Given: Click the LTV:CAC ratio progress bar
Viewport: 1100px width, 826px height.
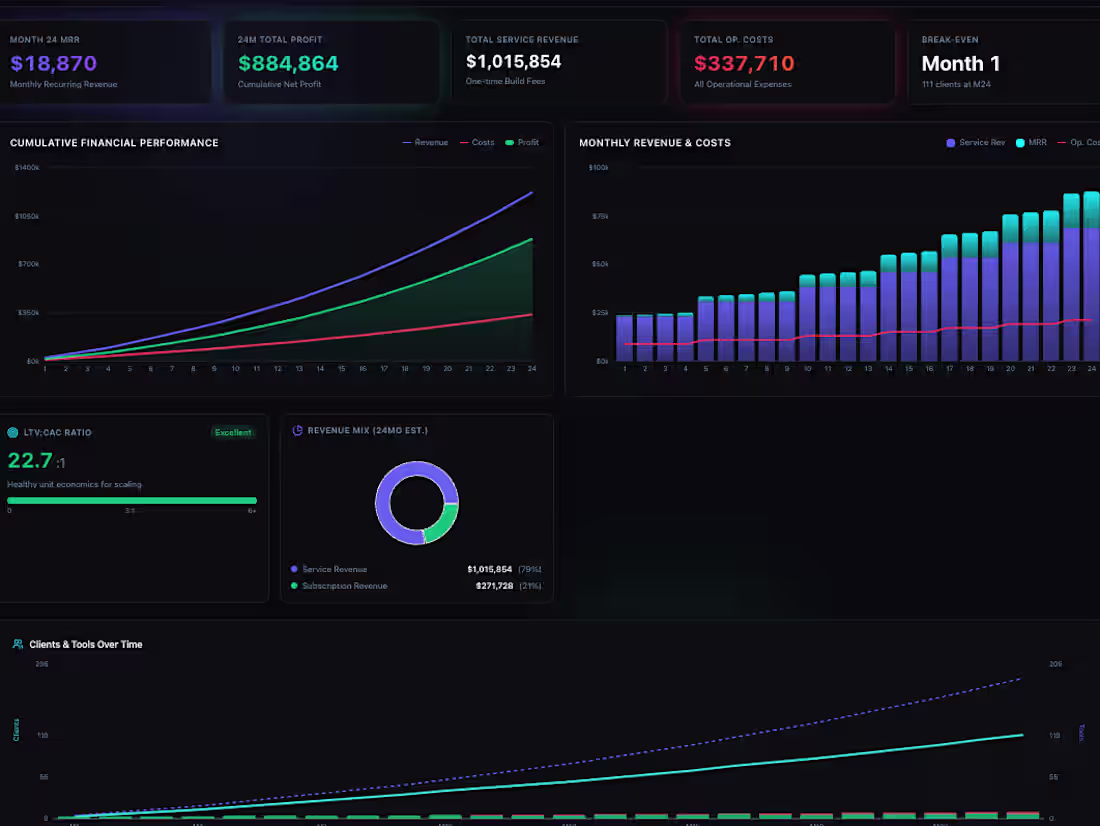Looking at the screenshot, I should pyautogui.click(x=133, y=500).
